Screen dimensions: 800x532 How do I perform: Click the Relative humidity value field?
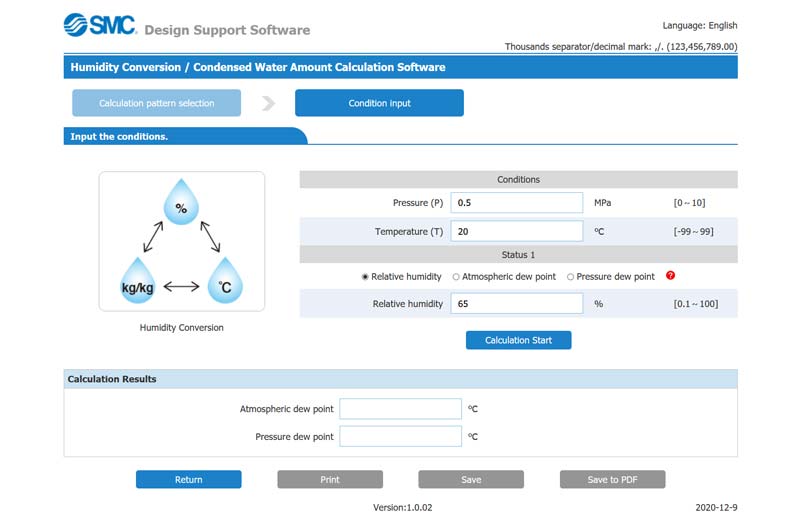click(x=516, y=304)
